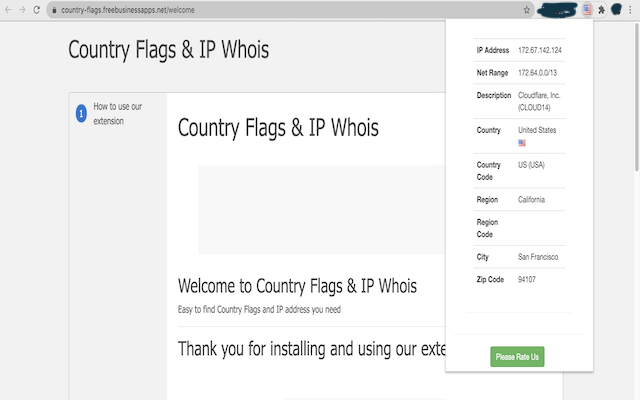This screenshot has width=640, height=400.
Task: Open the Chrome three-dot menu
Action: (x=630, y=10)
